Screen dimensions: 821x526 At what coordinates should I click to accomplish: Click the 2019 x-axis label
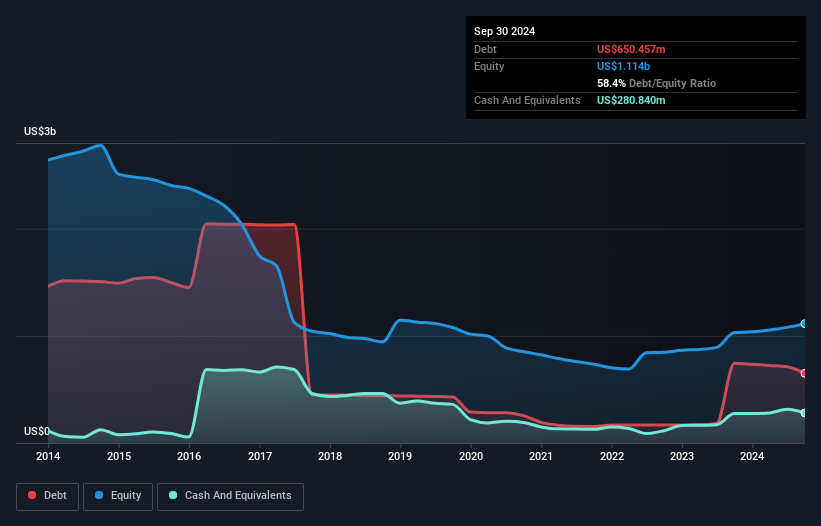tap(400, 456)
